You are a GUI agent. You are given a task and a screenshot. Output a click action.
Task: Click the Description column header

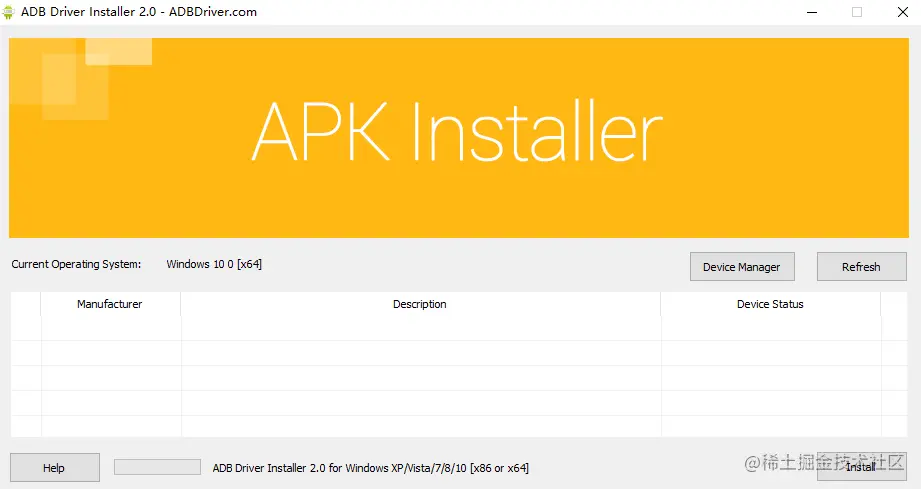[420, 304]
